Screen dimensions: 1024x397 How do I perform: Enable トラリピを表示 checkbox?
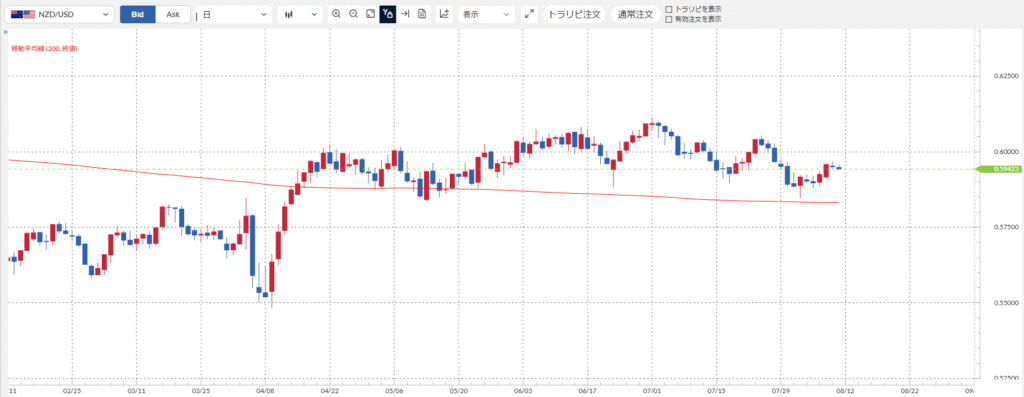pos(668,9)
